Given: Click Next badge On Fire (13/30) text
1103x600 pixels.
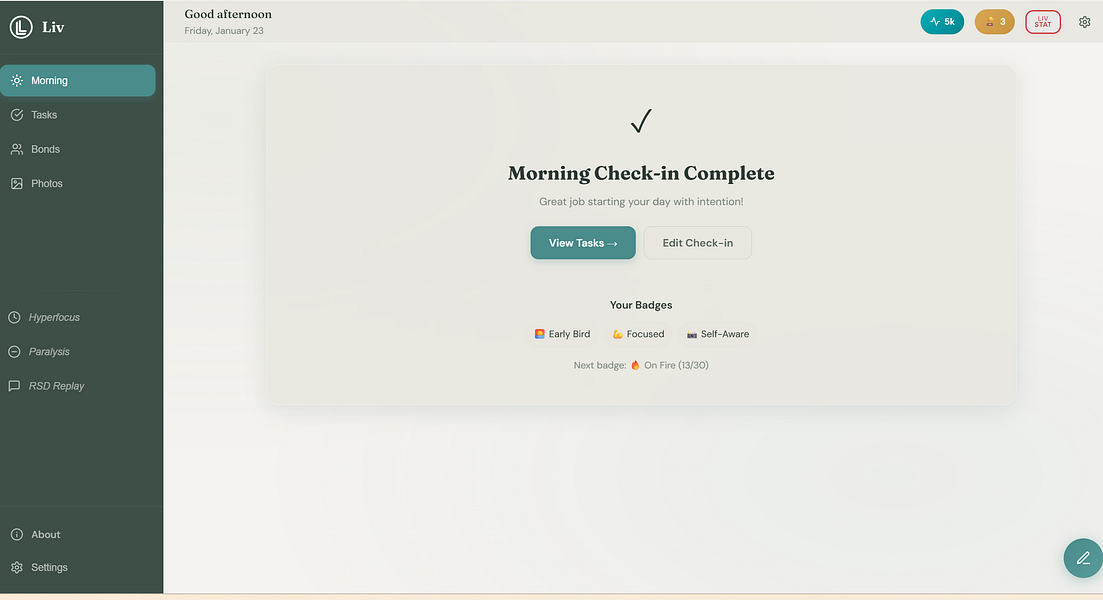Looking at the screenshot, I should point(641,365).
